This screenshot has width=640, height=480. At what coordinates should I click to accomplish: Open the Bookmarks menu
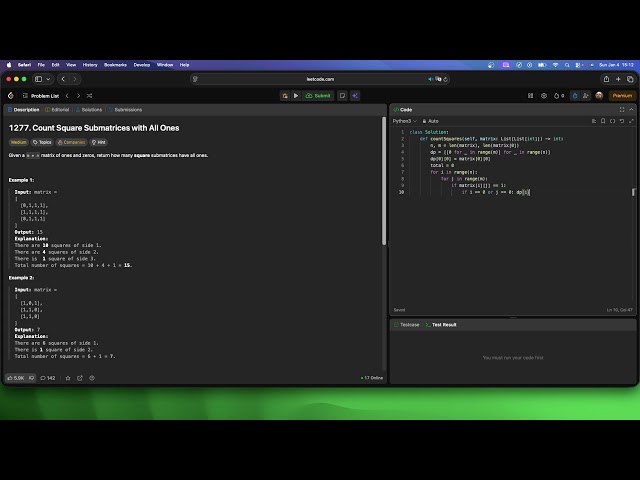pos(116,65)
